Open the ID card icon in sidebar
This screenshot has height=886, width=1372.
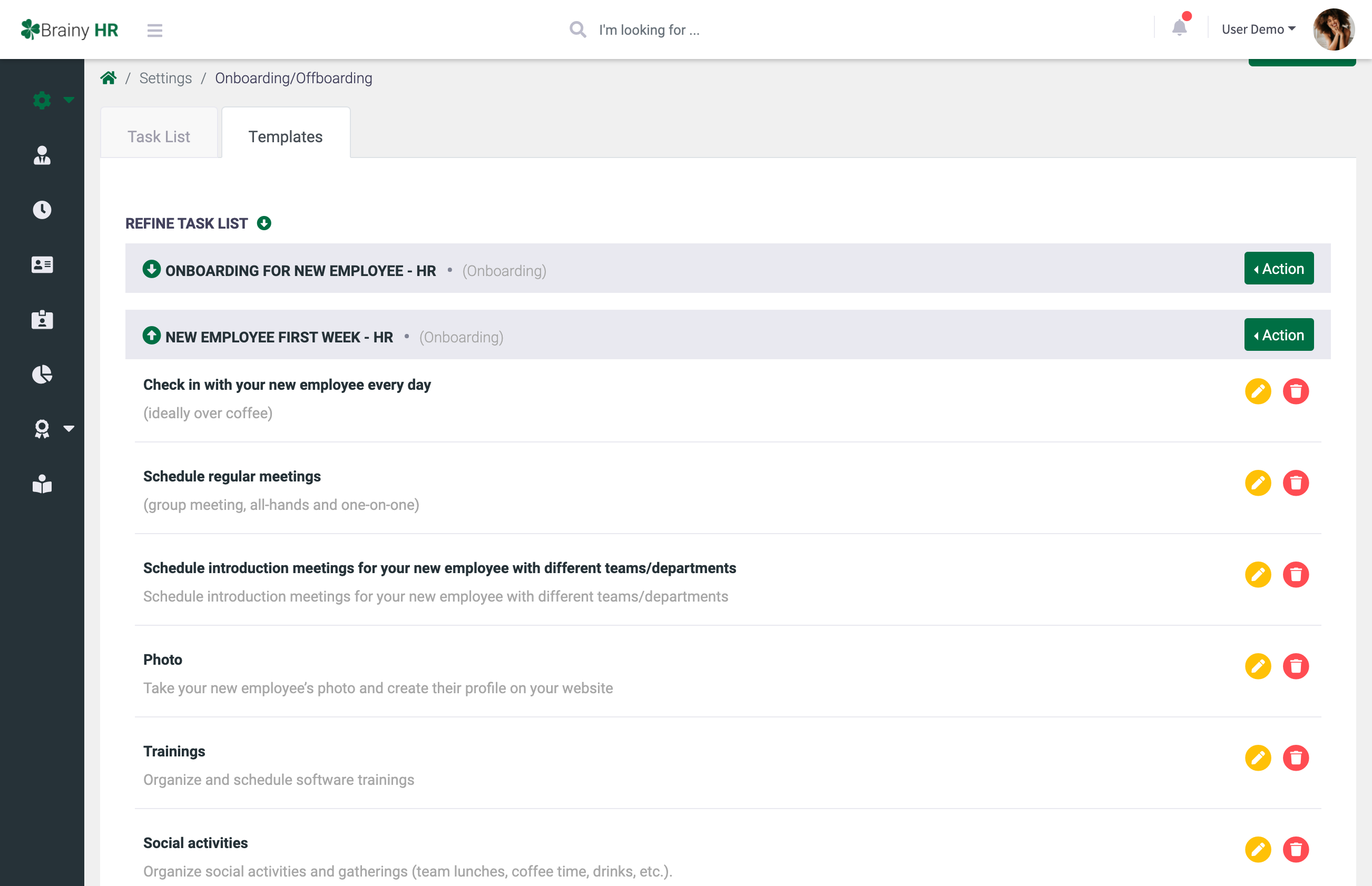point(42,264)
